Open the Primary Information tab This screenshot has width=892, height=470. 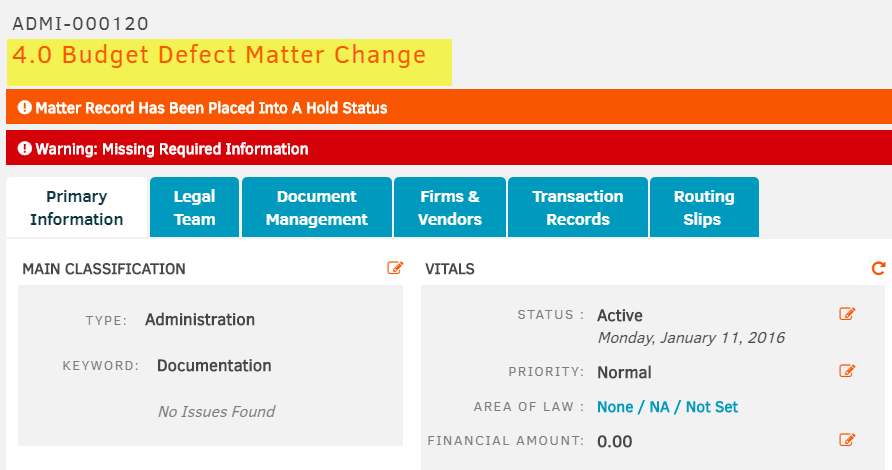(77, 207)
